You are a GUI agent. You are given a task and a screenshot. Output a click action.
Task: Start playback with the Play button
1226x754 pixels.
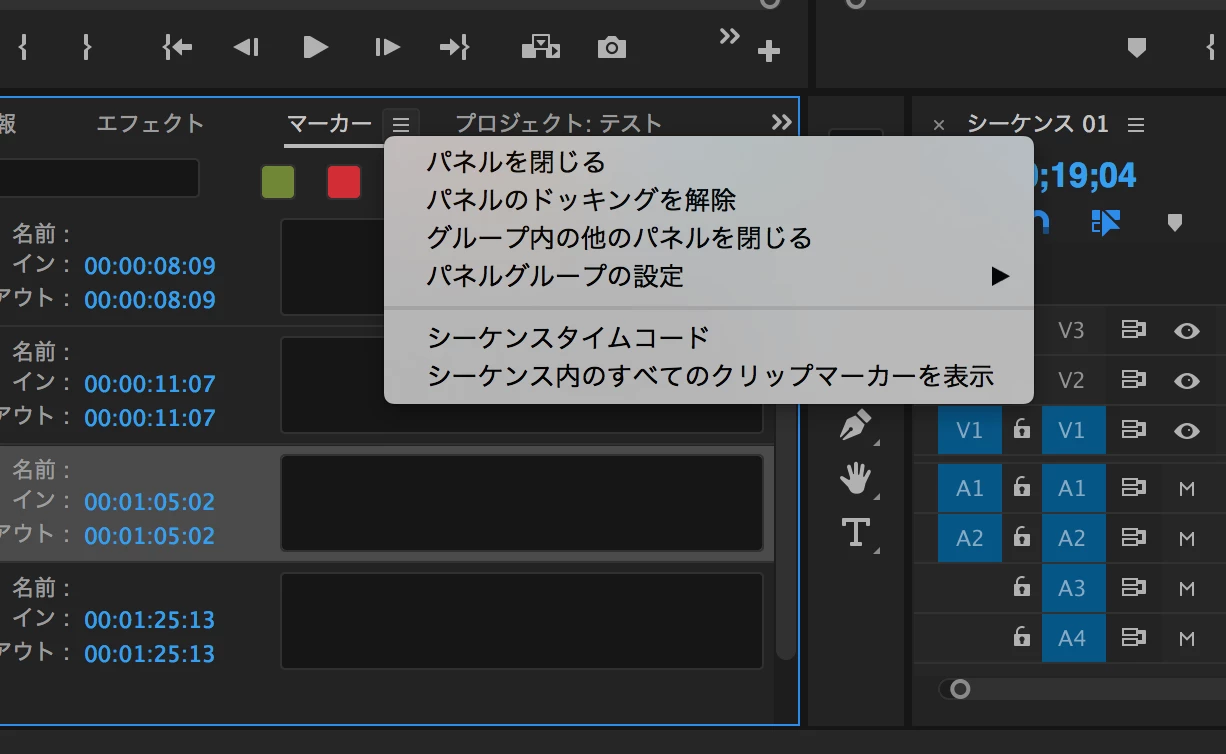point(316,47)
